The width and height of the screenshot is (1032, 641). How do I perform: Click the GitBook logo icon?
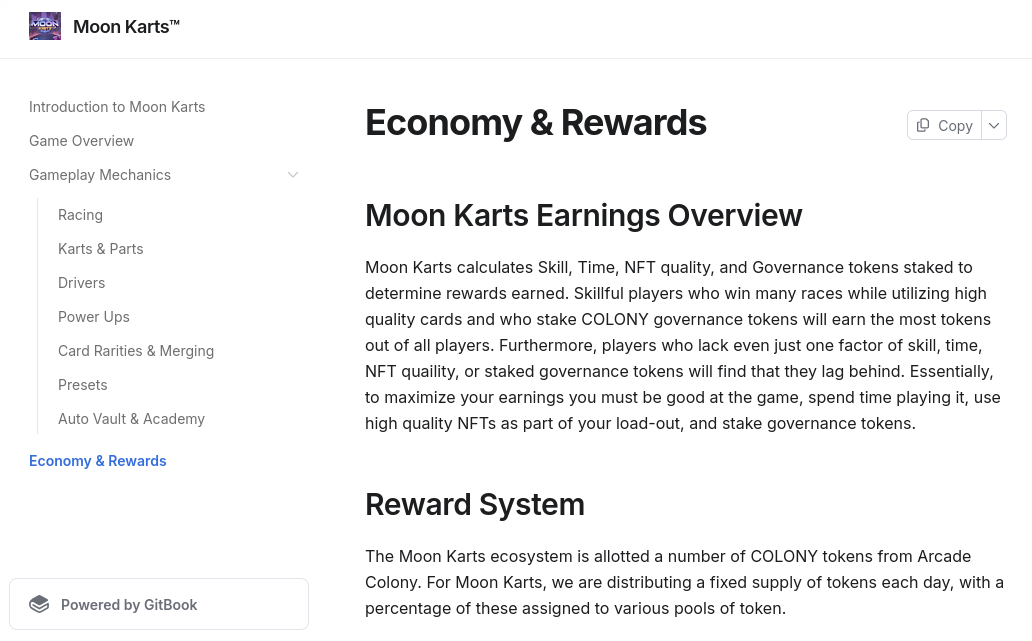[x=39, y=604]
